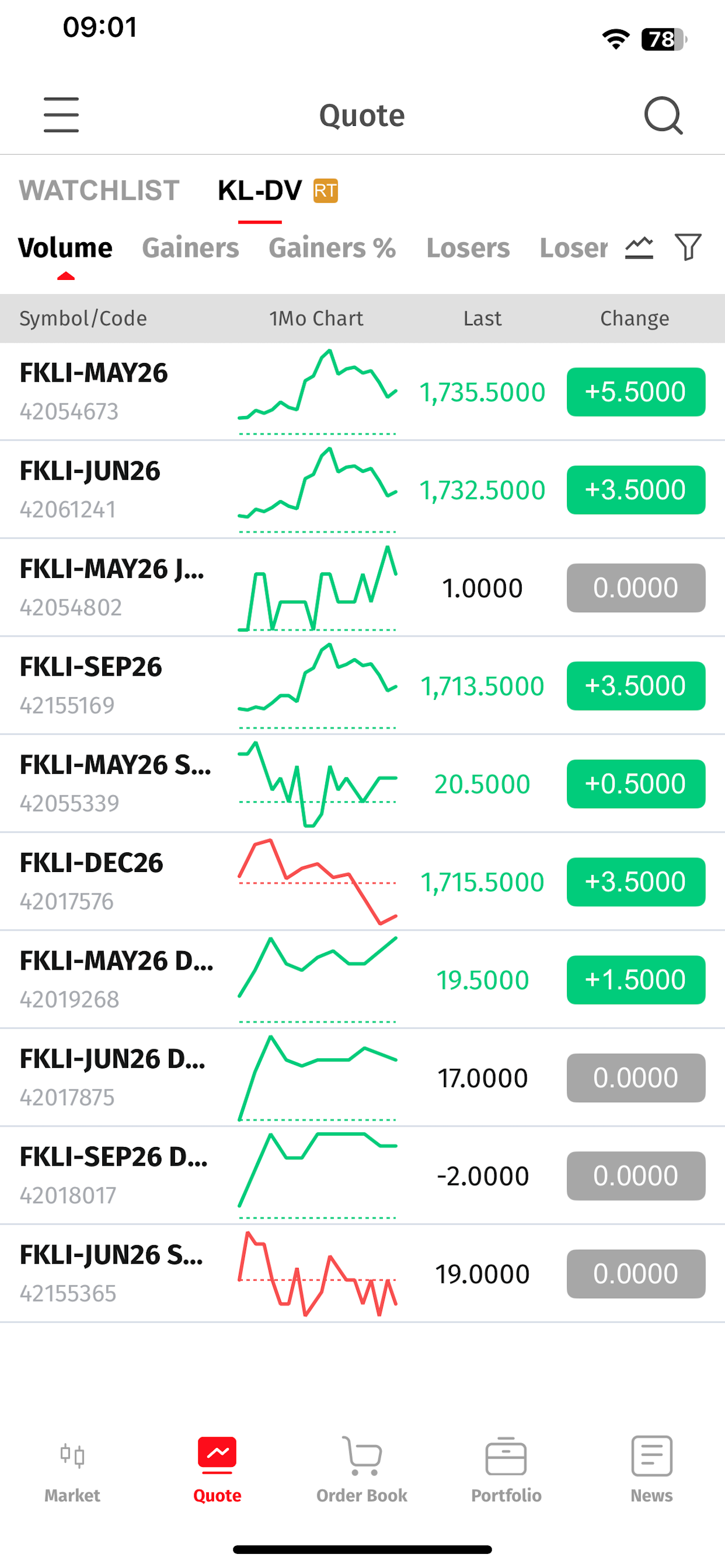Tap the 1Mo Chart column header
Image resolution: width=725 pixels, height=1568 pixels.
tap(316, 318)
